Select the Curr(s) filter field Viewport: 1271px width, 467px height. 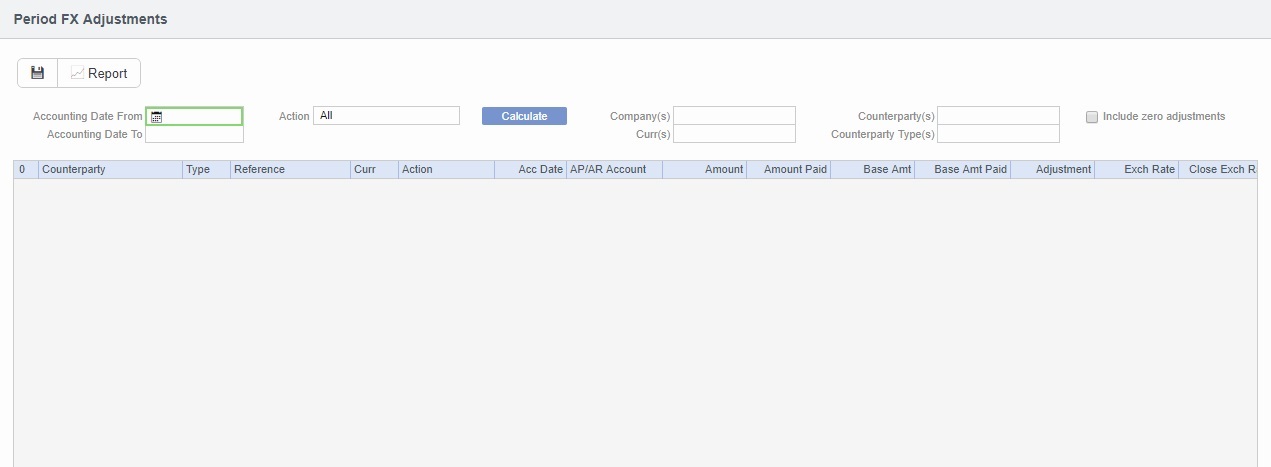734,134
